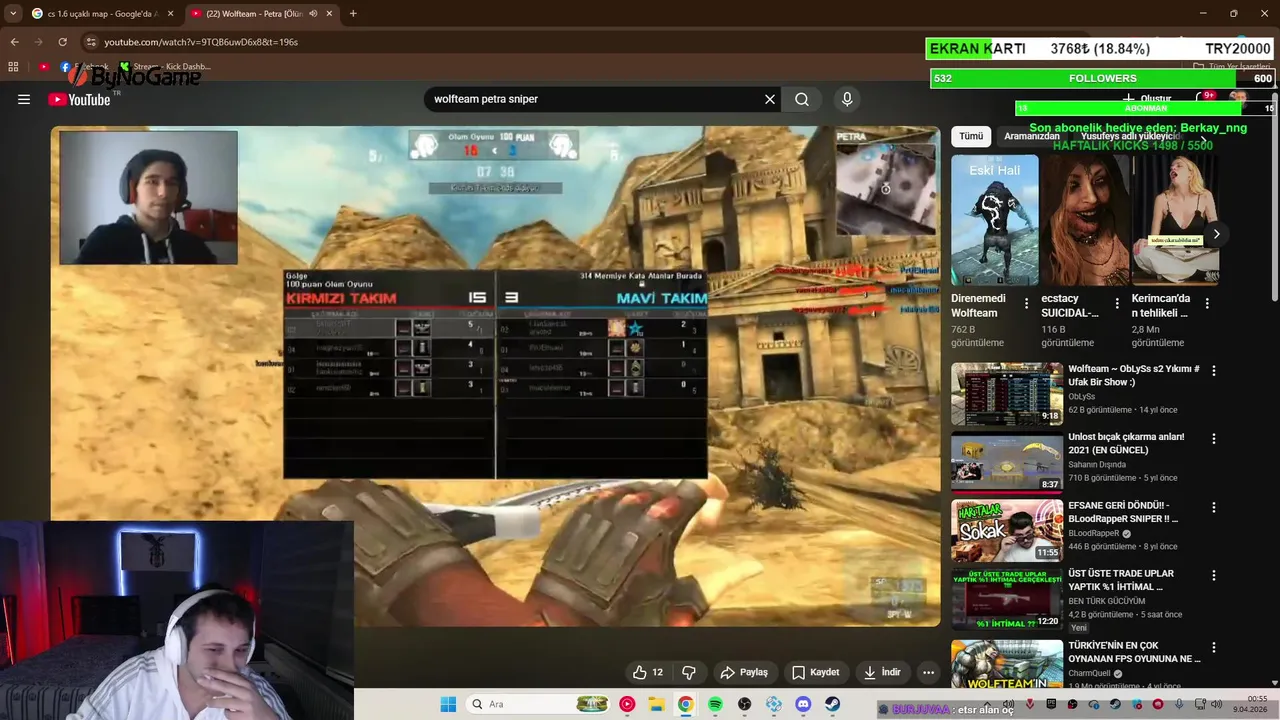Show more shorts with the right chevron
Viewport: 1280px width, 720px height.
pyautogui.click(x=1216, y=234)
